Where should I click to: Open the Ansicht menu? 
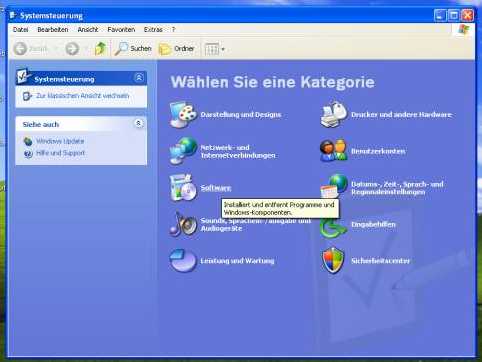pyautogui.click(x=88, y=30)
